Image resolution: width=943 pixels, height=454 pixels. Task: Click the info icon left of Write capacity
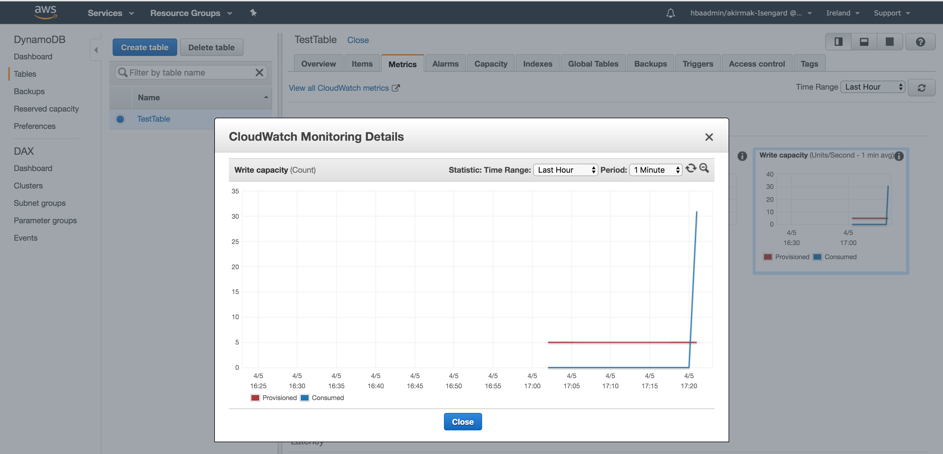click(x=742, y=156)
